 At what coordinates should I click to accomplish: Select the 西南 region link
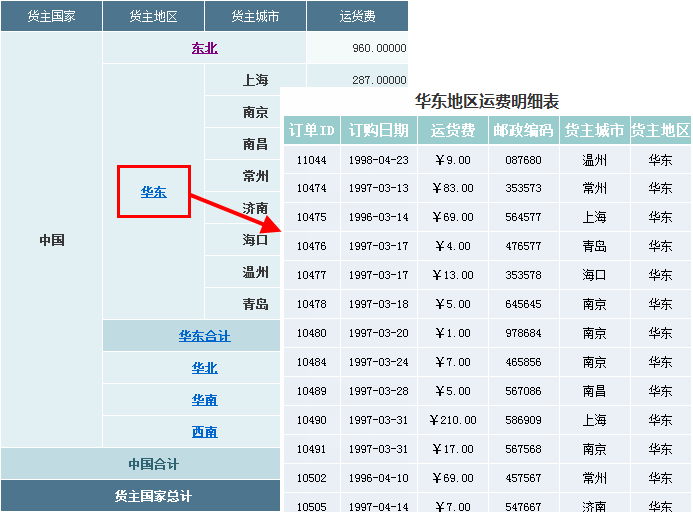pos(204,432)
